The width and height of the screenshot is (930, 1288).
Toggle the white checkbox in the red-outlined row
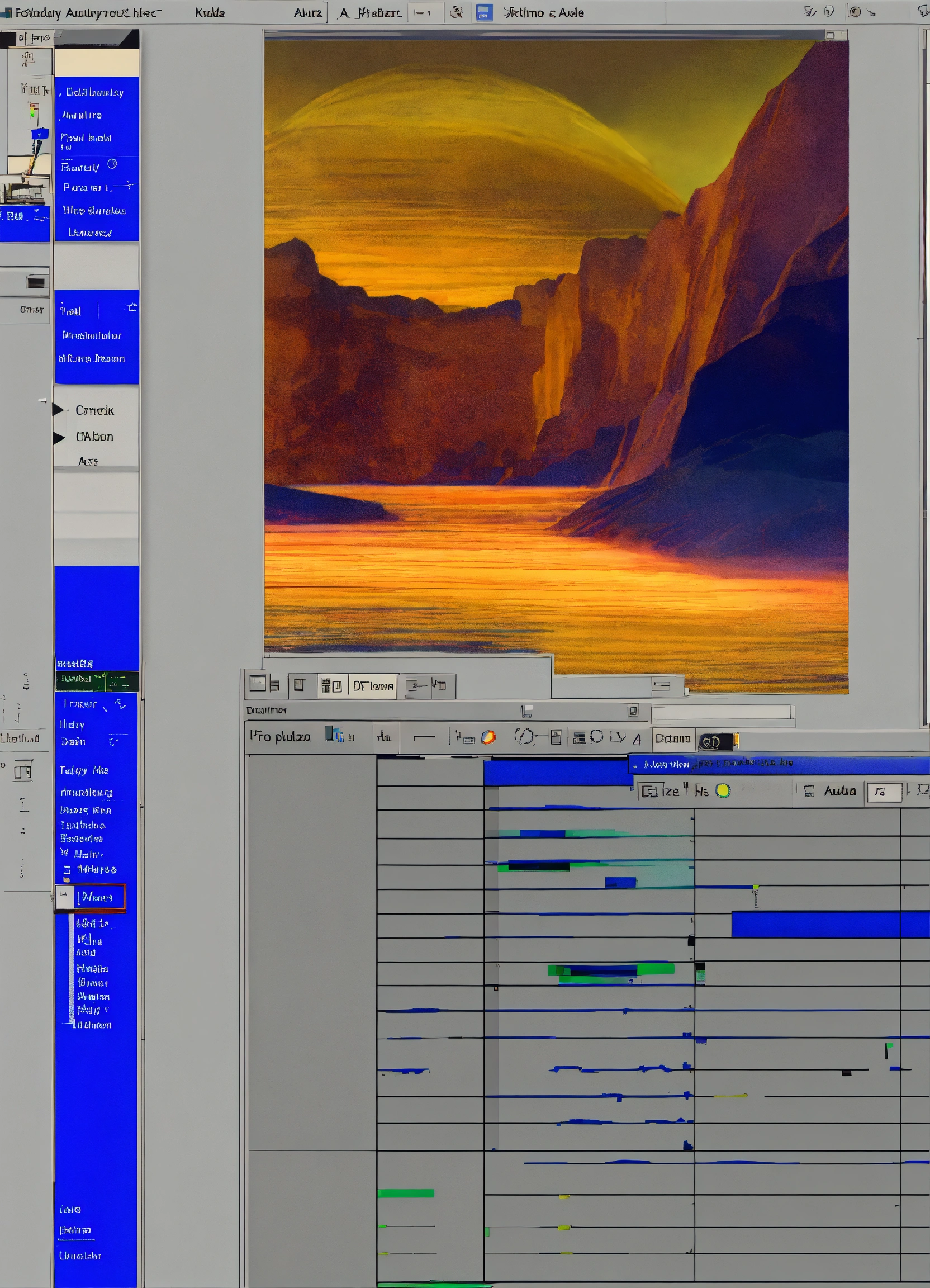(x=64, y=897)
